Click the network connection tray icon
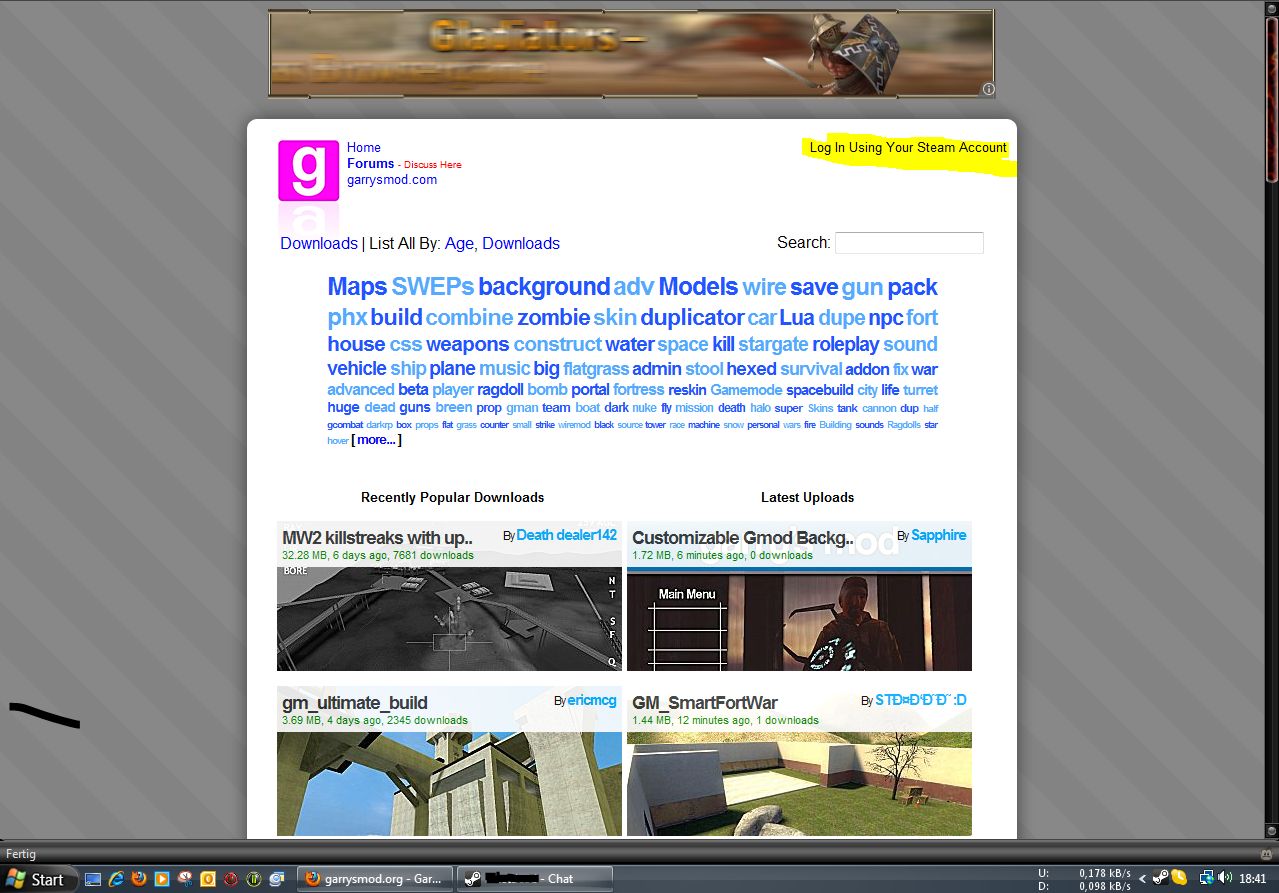This screenshot has height=893, width=1279. tap(1207, 878)
